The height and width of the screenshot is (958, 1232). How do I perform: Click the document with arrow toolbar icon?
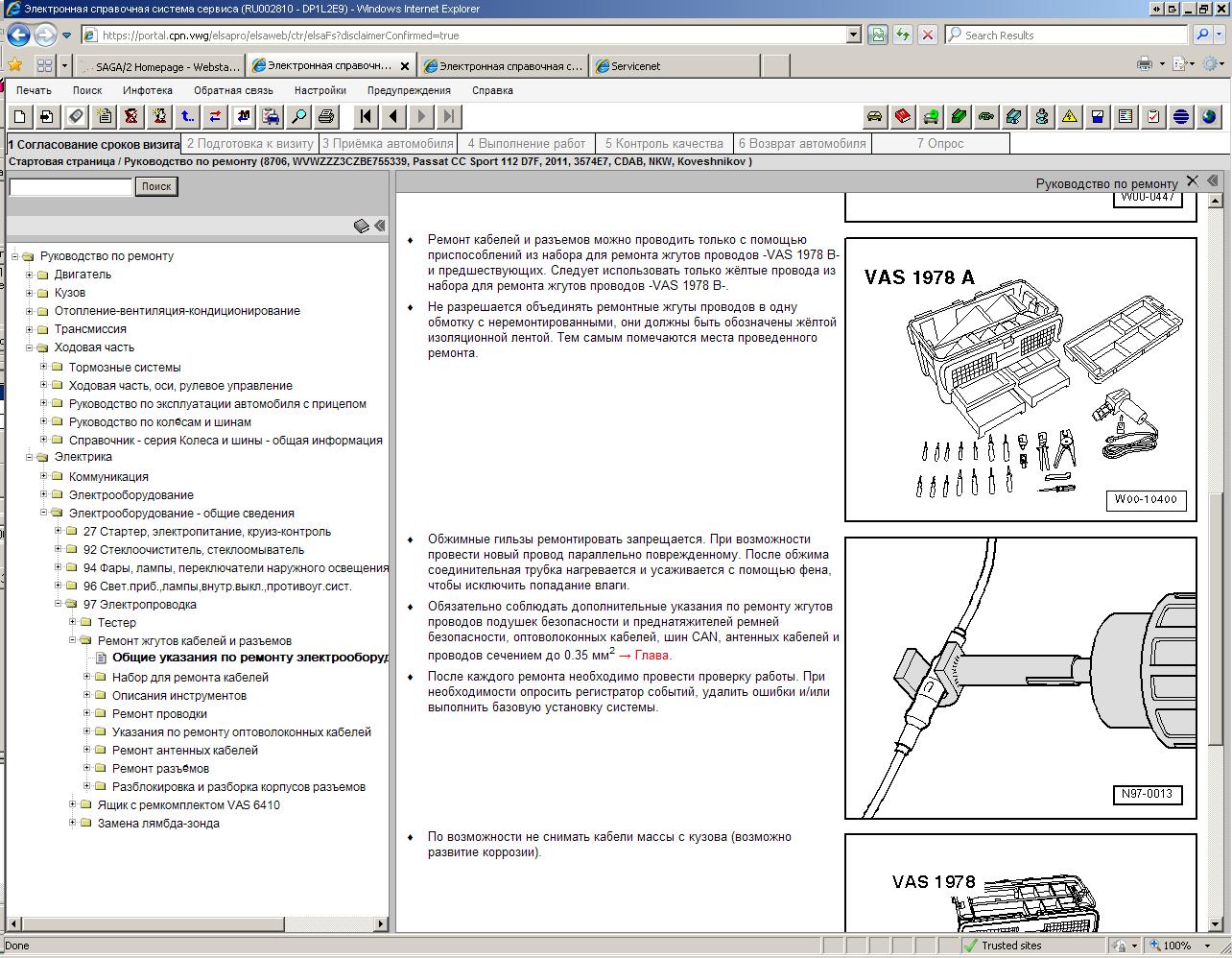47,116
